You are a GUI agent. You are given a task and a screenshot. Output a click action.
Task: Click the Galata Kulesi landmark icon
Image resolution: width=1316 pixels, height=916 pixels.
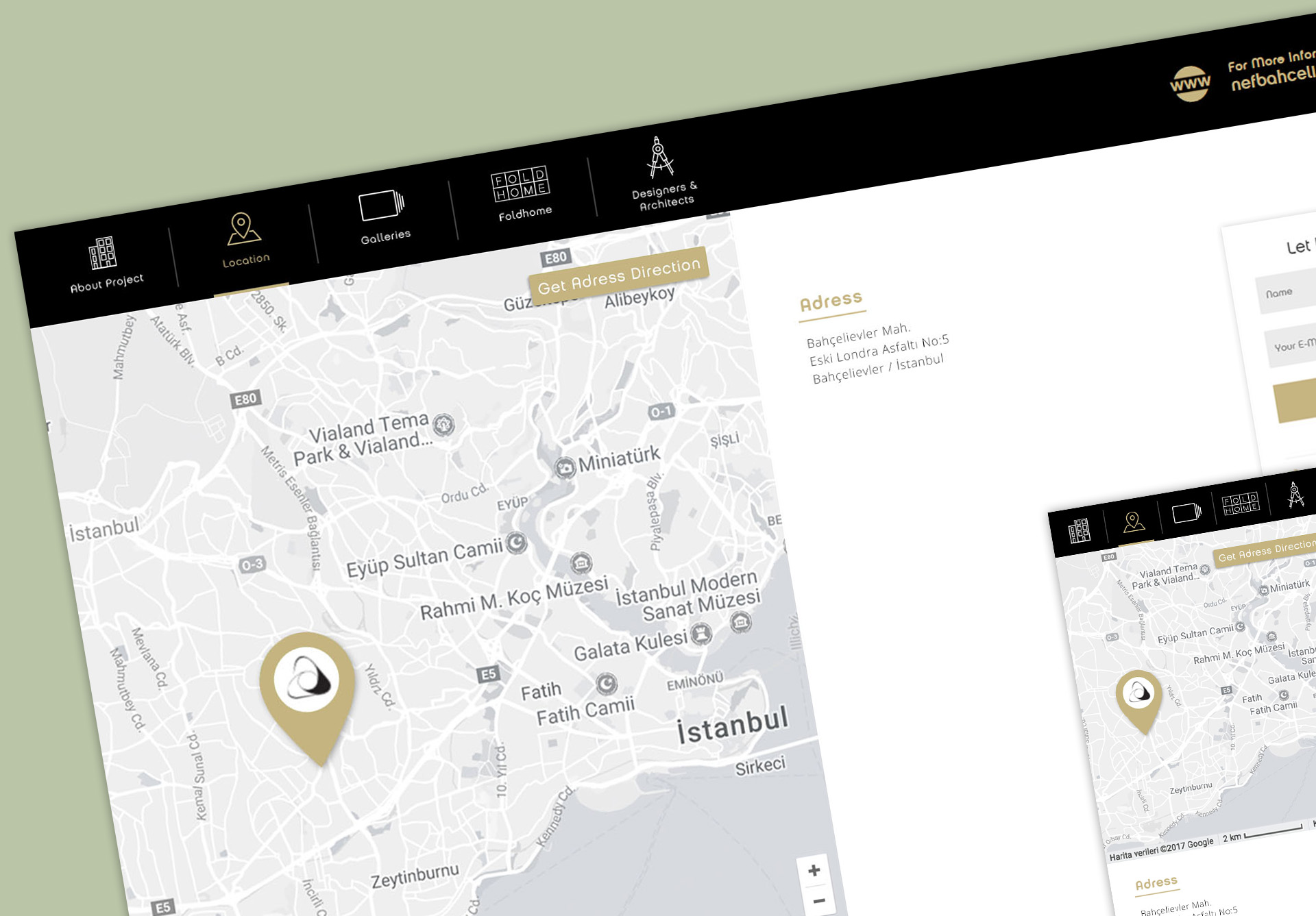[x=700, y=634]
